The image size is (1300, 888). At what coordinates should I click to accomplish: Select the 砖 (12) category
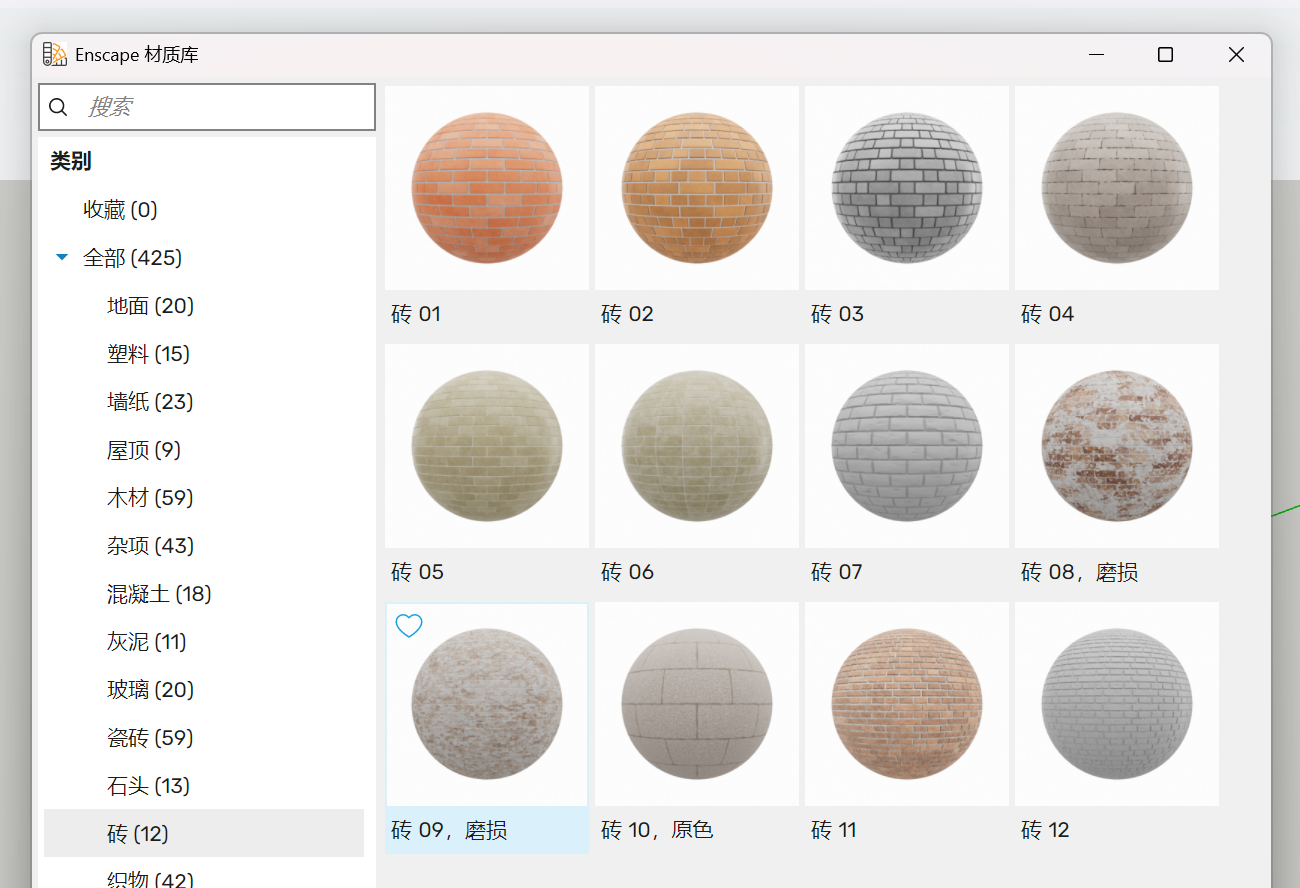point(138,834)
